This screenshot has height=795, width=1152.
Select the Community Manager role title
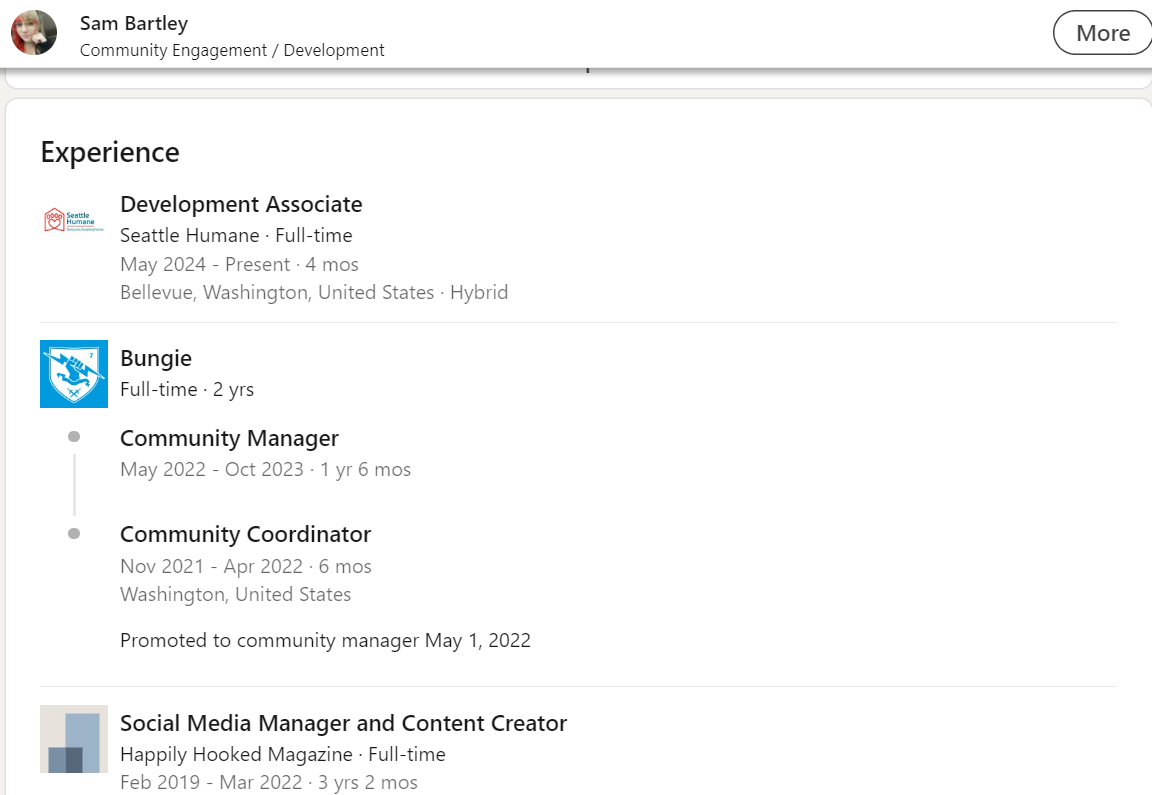pos(229,439)
